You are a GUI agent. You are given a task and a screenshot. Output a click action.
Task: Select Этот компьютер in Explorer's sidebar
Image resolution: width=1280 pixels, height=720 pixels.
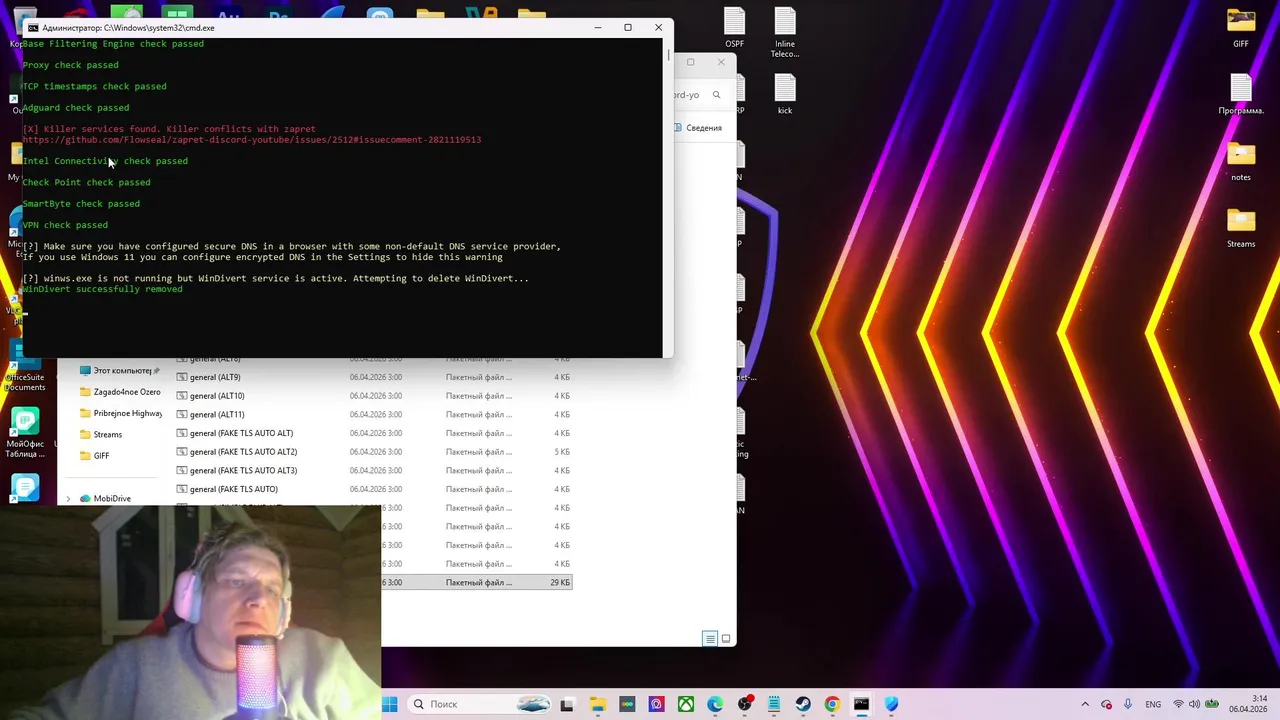(120, 371)
